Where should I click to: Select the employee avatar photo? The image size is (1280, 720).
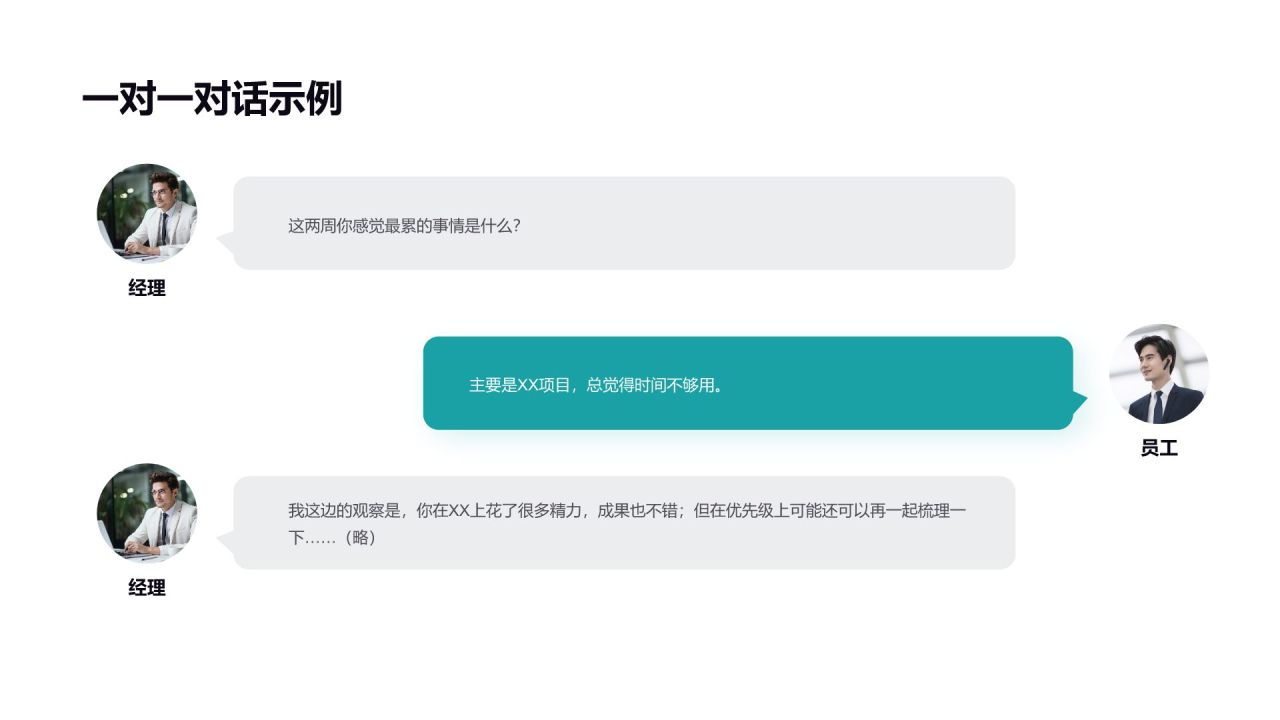click(x=1159, y=373)
